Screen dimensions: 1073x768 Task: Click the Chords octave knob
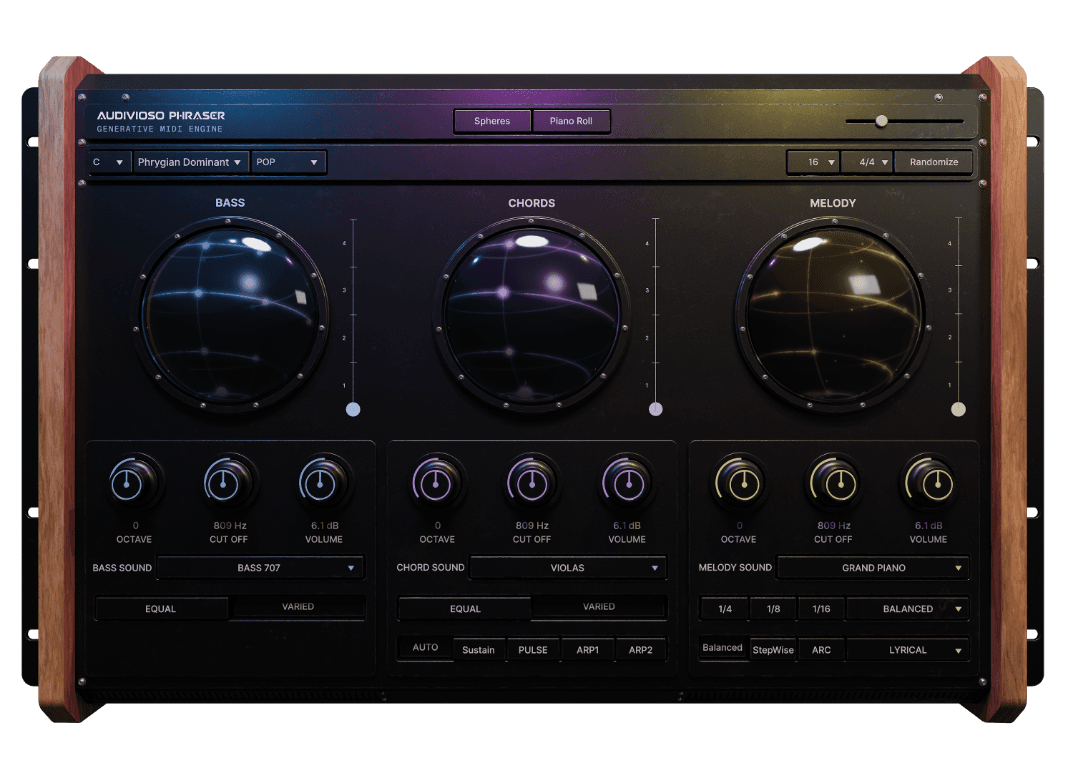point(435,483)
